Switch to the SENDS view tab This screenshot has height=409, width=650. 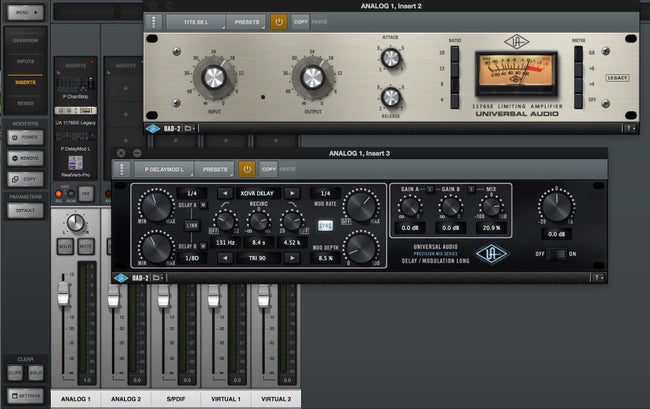tap(23, 103)
